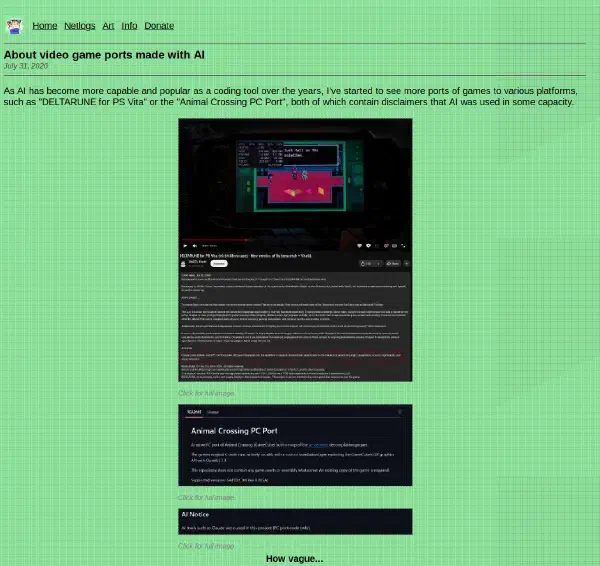This screenshot has width=600, height=566.
Task: Open the Art navigation link
Action: tap(108, 26)
